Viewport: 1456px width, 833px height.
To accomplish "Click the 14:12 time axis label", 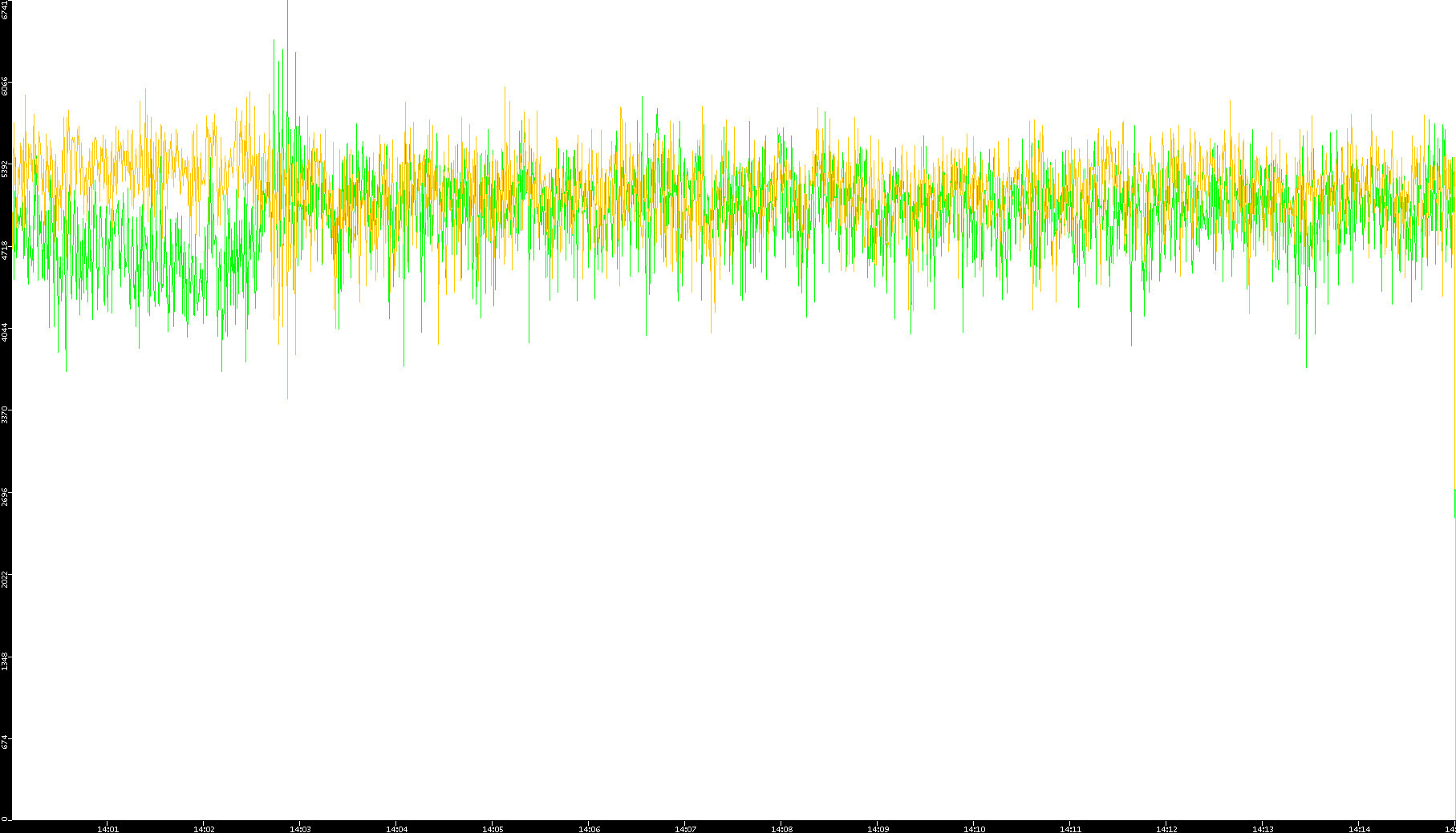I will click(x=1166, y=829).
